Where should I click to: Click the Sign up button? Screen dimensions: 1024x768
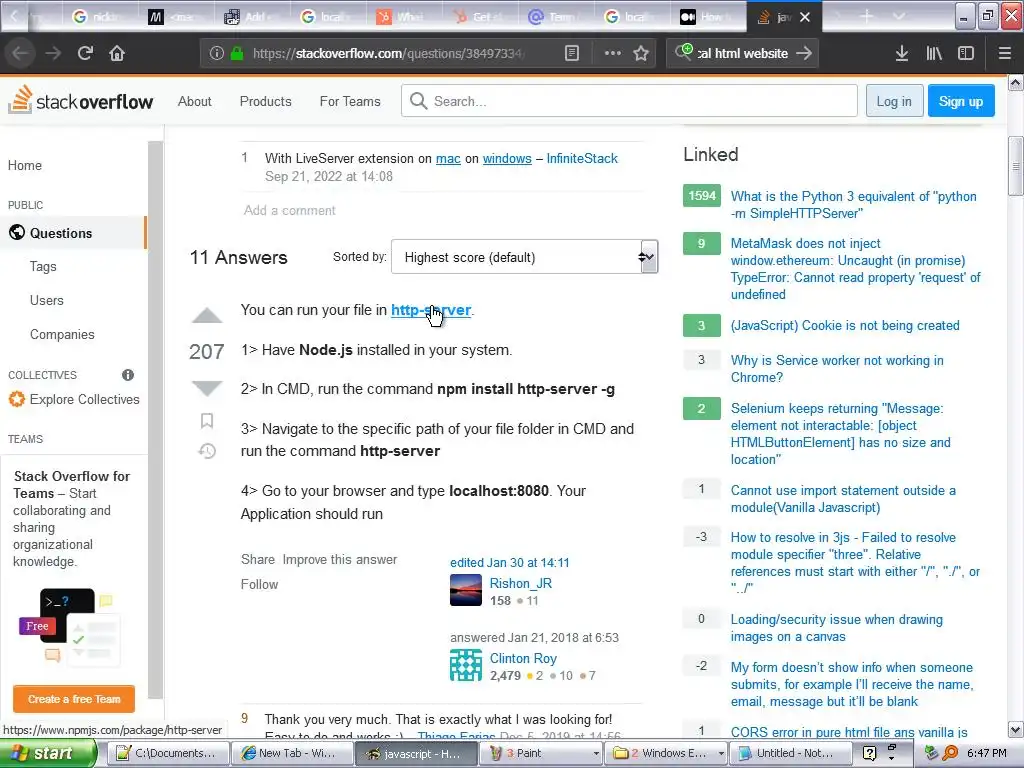coord(961,101)
